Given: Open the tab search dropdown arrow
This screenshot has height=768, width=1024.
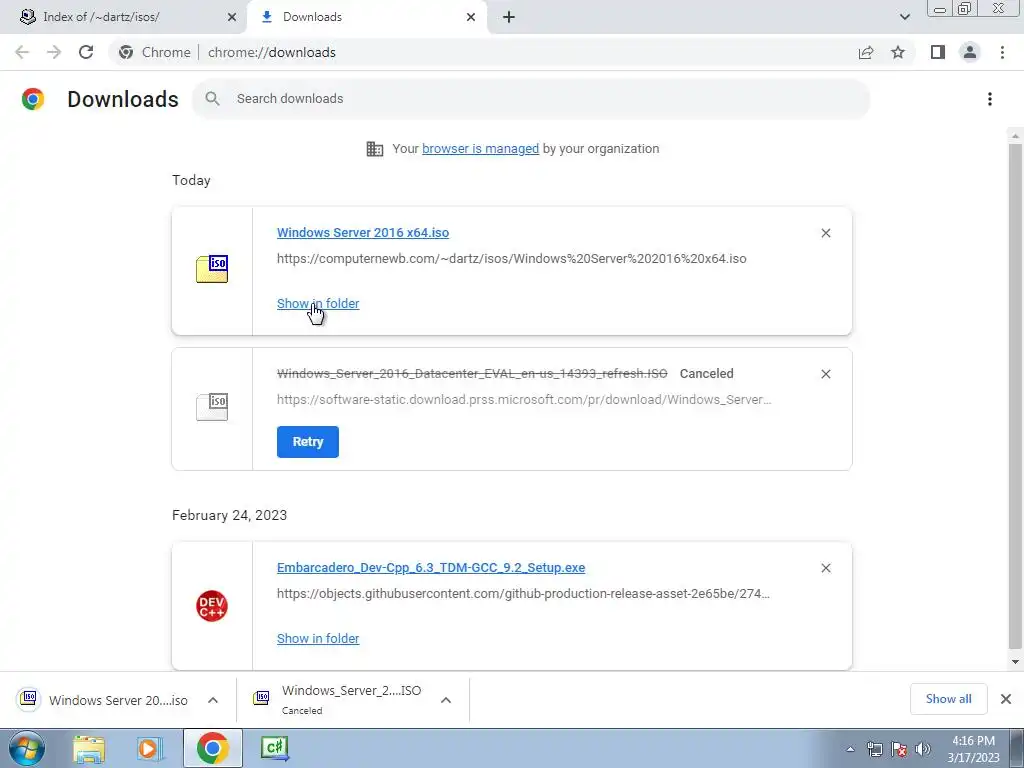Looking at the screenshot, I should (904, 17).
